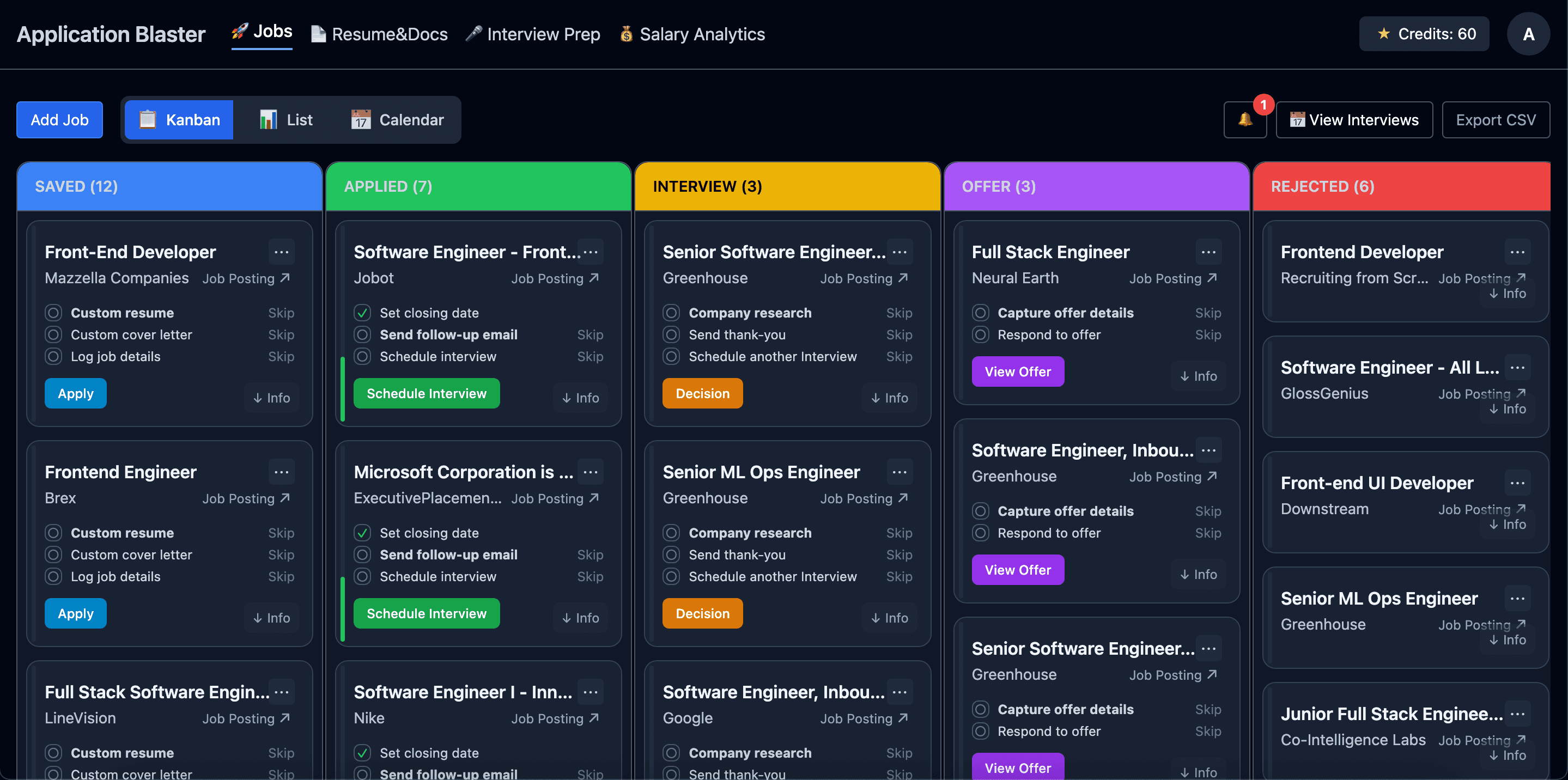Uncheck Set closing date on the Jobot card
Viewport: 1568px width, 780px height.
click(x=362, y=312)
